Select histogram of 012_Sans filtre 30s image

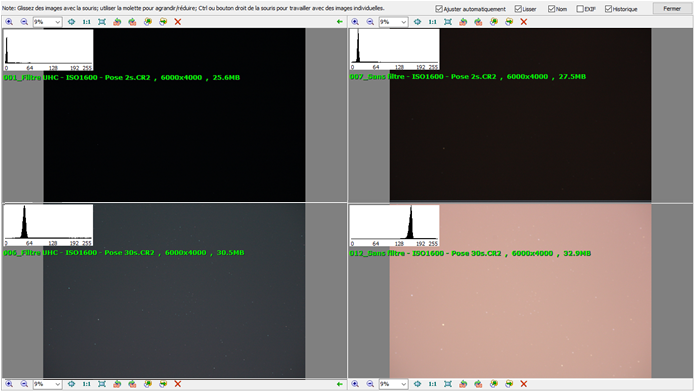394,226
